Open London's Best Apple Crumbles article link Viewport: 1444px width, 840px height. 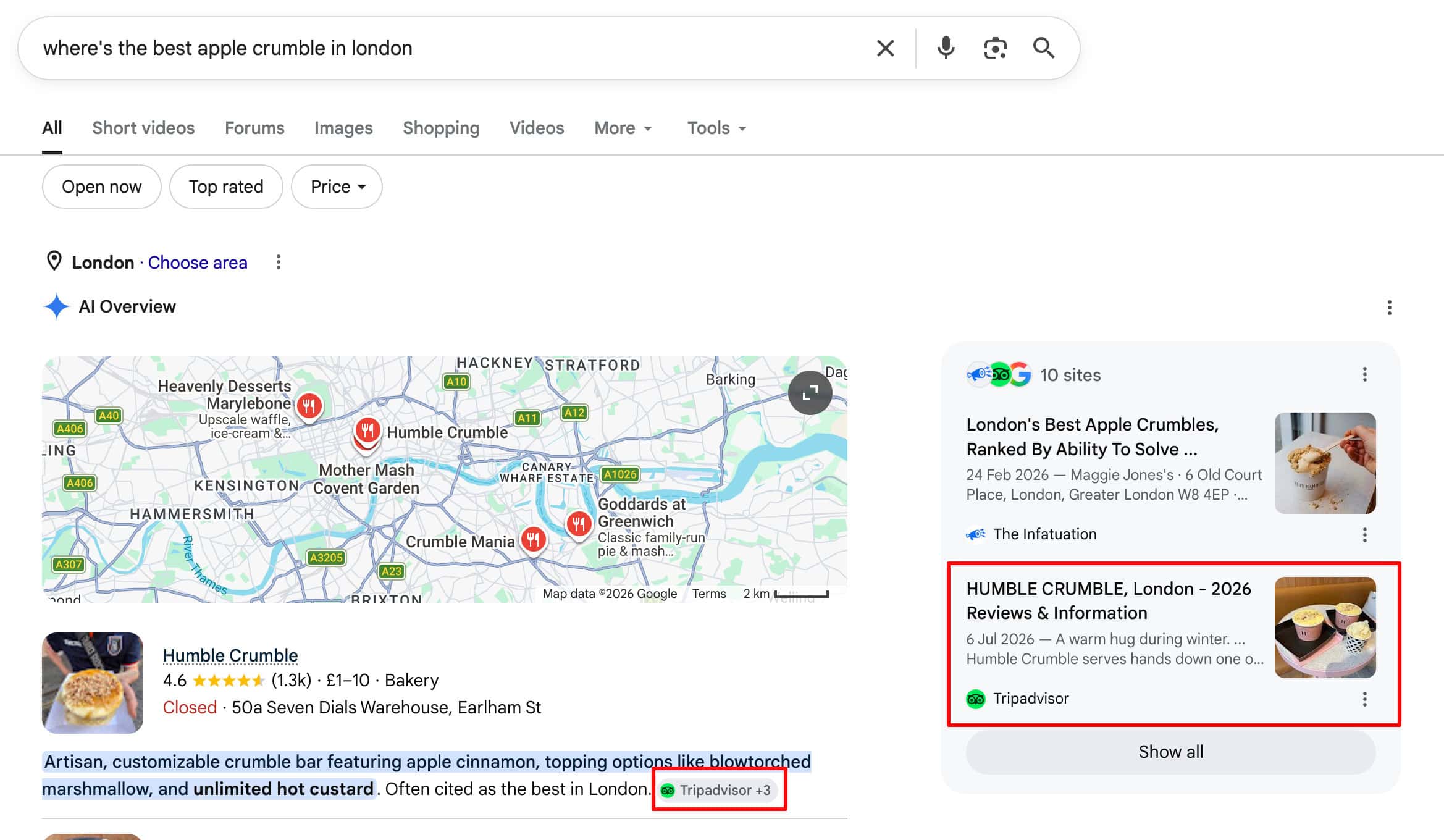1092,437
